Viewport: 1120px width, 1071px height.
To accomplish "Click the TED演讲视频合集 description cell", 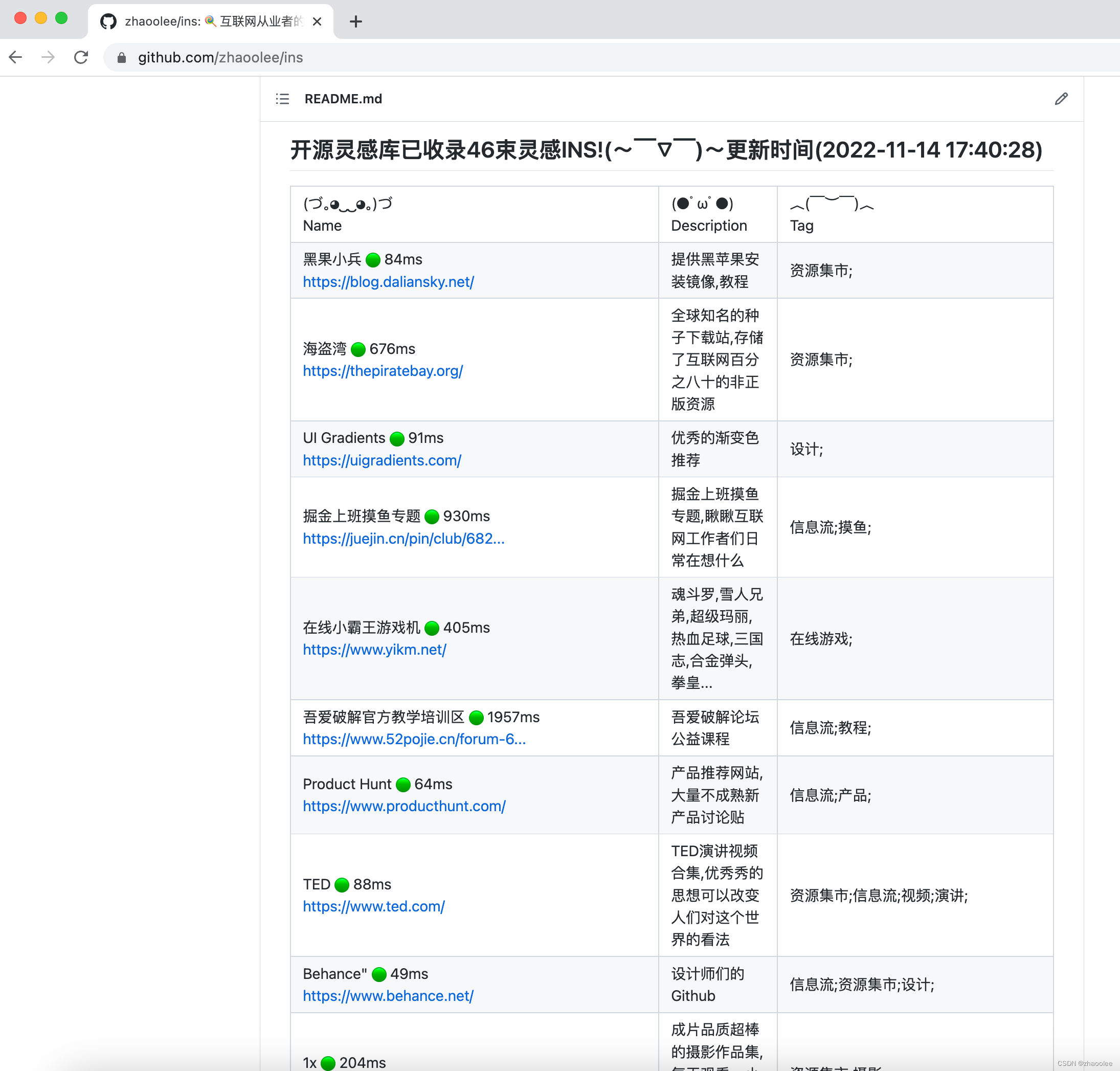I will point(717,896).
